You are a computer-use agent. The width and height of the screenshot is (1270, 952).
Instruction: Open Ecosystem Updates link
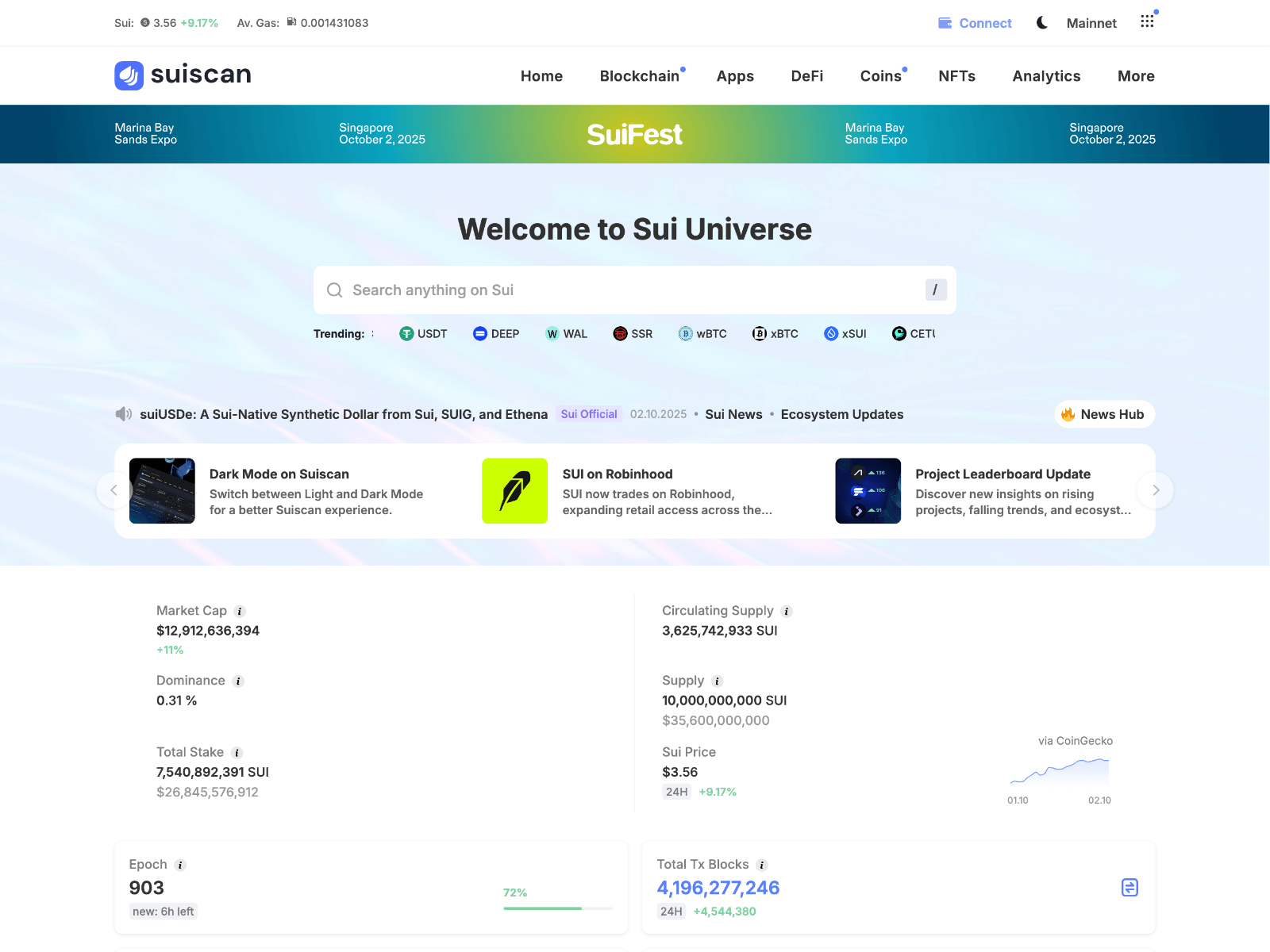pos(842,414)
